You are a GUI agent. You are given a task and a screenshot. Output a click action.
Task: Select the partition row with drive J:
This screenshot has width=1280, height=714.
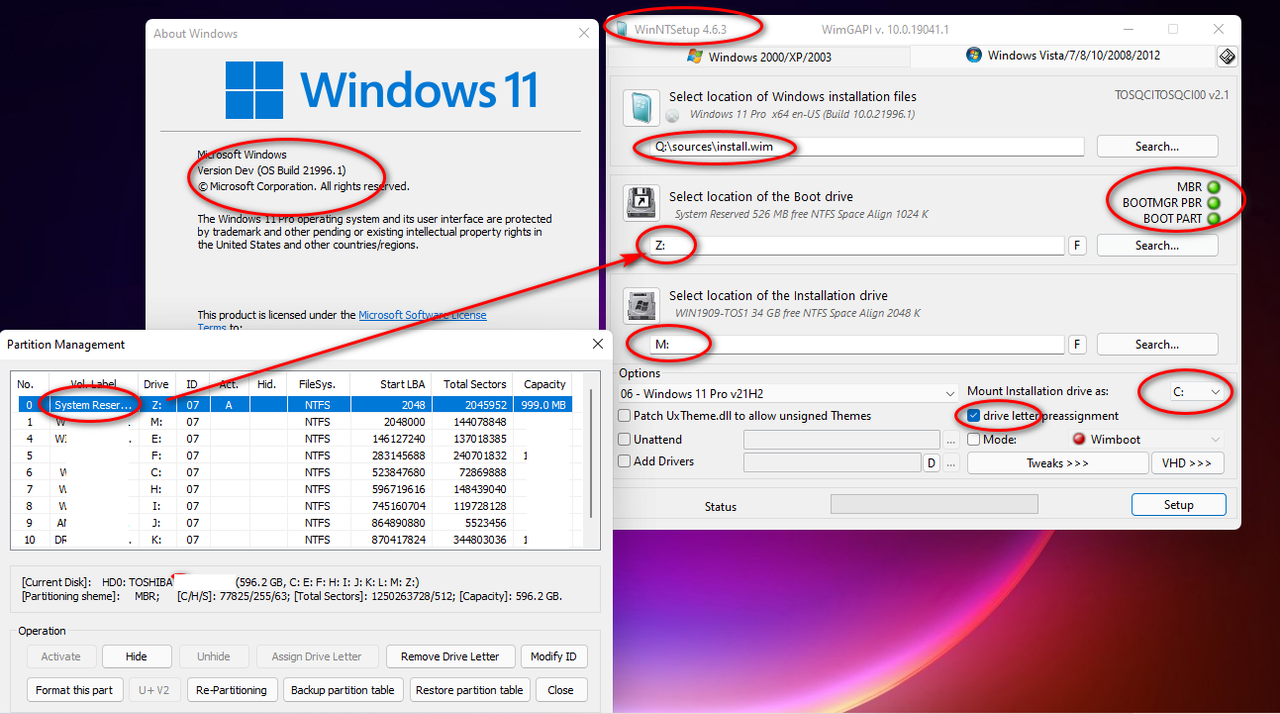click(x=293, y=523)
